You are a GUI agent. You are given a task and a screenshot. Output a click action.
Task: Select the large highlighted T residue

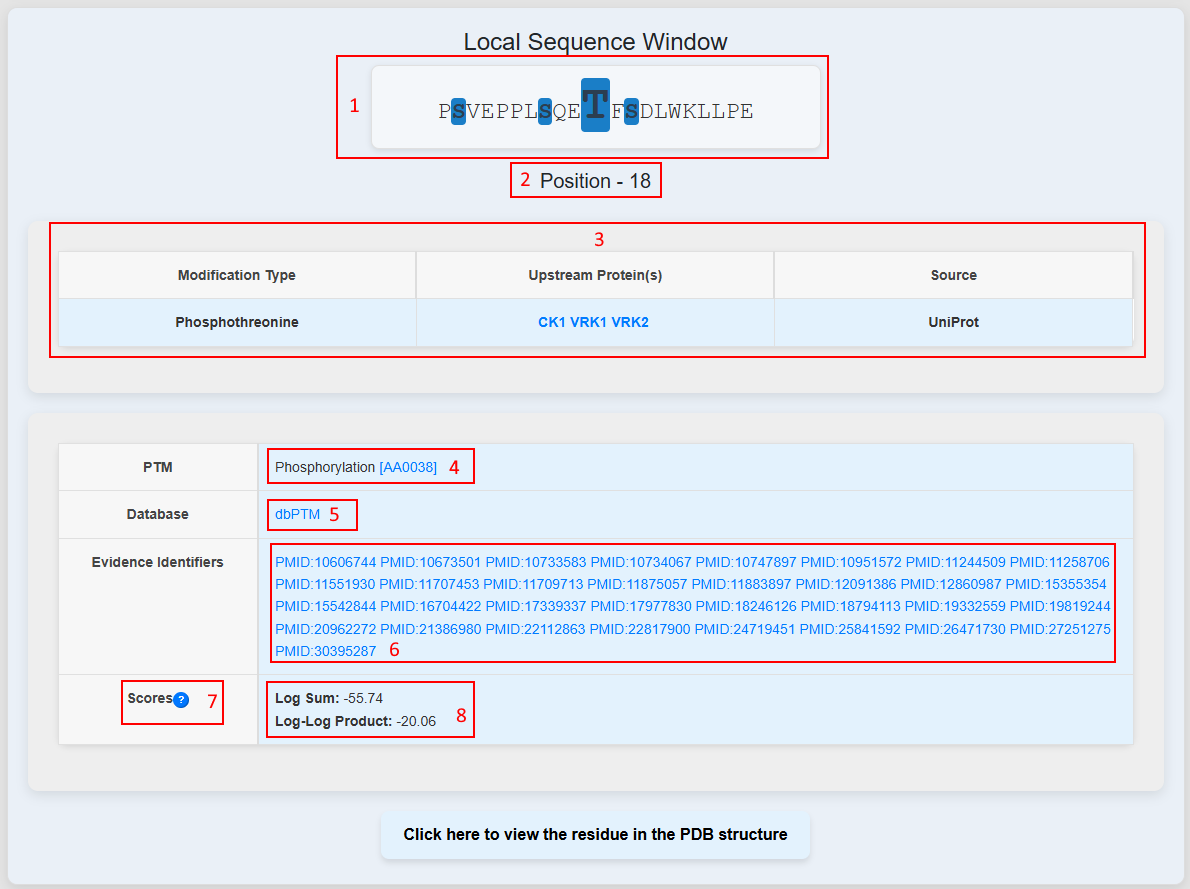click(x=595, y=106)
